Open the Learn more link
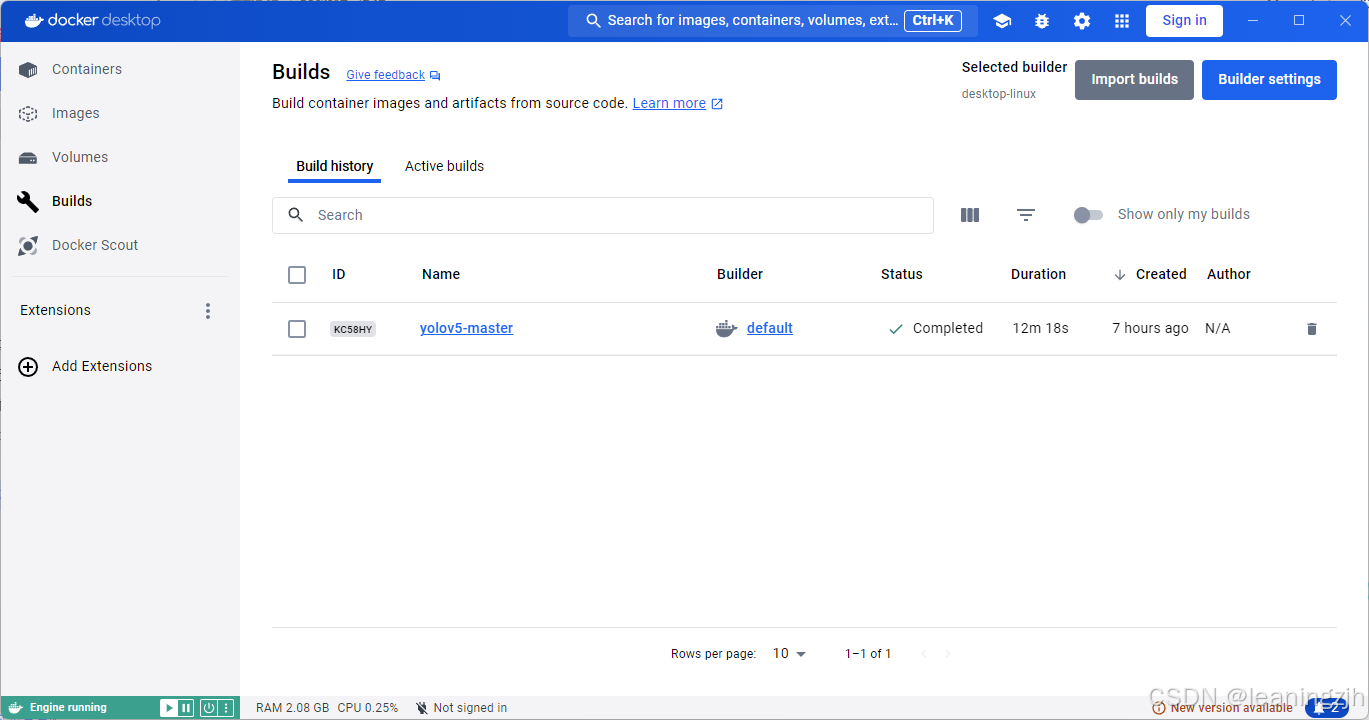 pyautogui.click(x=669, y=103)
